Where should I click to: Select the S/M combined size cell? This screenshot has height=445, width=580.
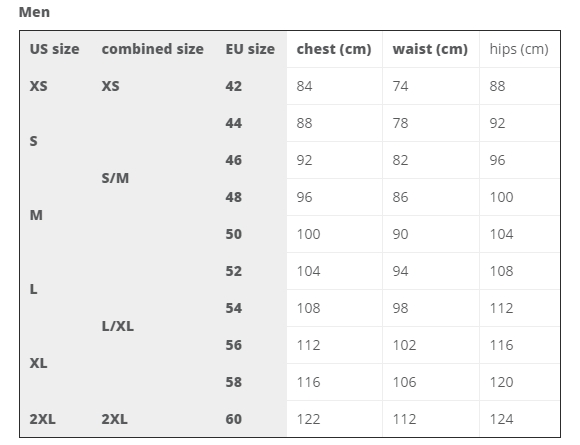point(115,178)
